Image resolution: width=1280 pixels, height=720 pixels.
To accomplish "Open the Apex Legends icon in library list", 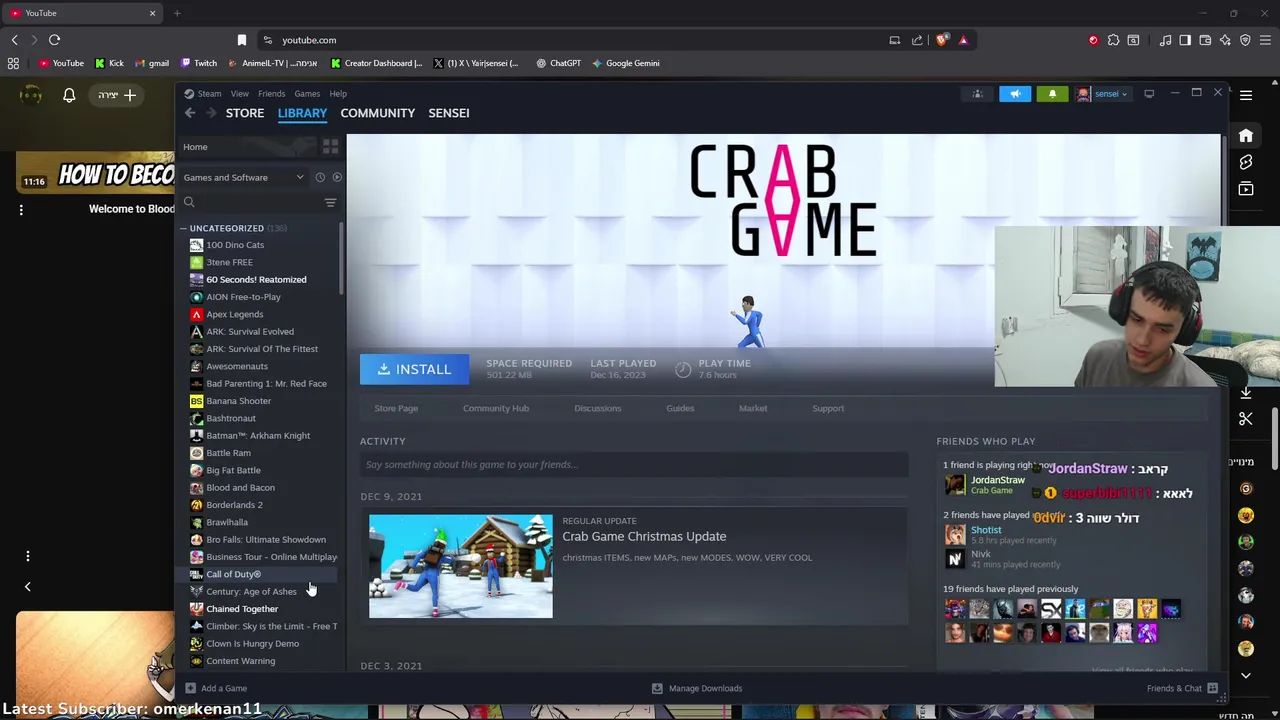I will [x=196, y=314].
